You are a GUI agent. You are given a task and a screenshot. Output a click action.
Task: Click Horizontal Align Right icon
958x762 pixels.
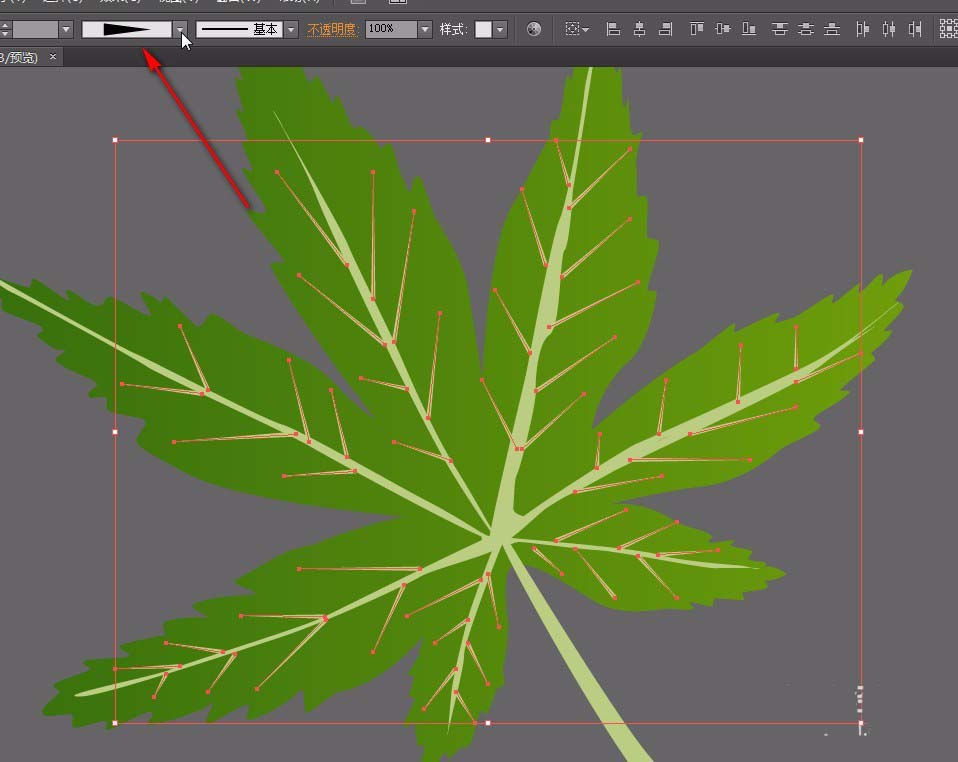[665, 29]
